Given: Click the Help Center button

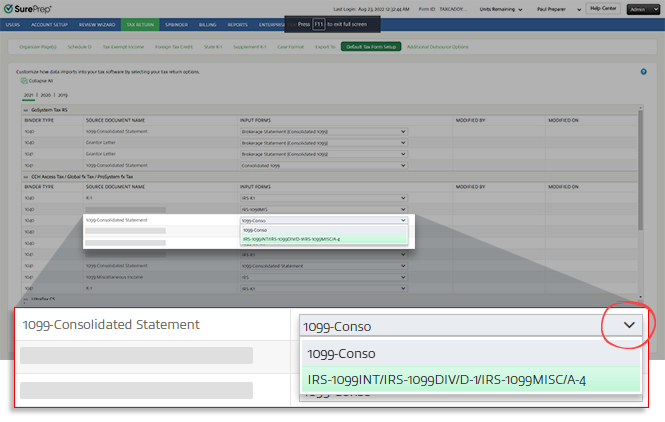Looking at the screenshot, I should coord(602,8).
